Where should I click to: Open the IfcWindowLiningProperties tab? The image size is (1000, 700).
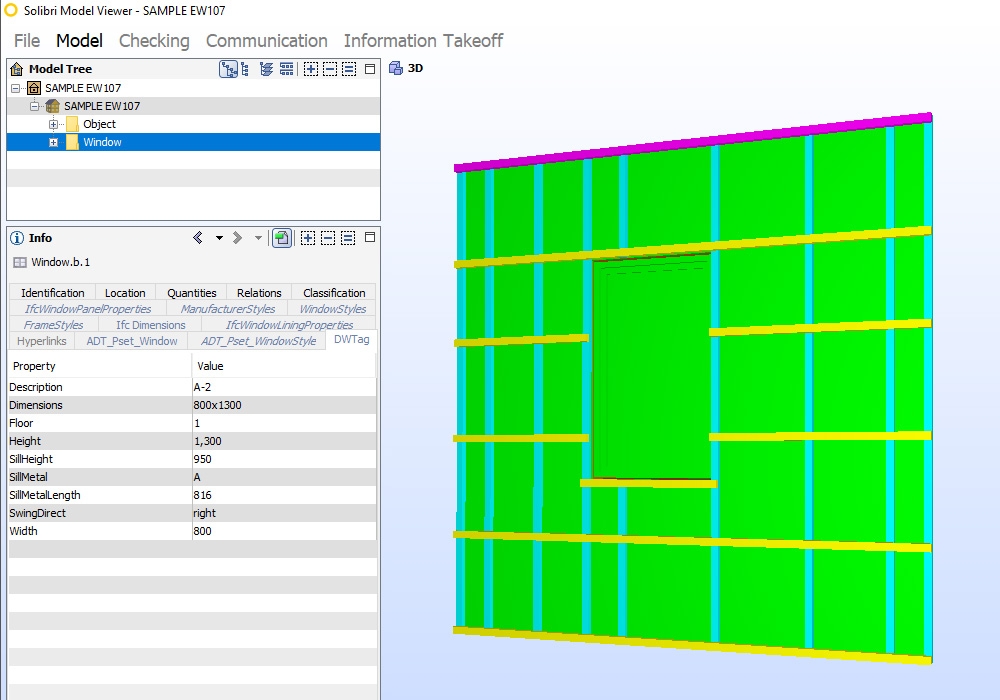[289, 324]
